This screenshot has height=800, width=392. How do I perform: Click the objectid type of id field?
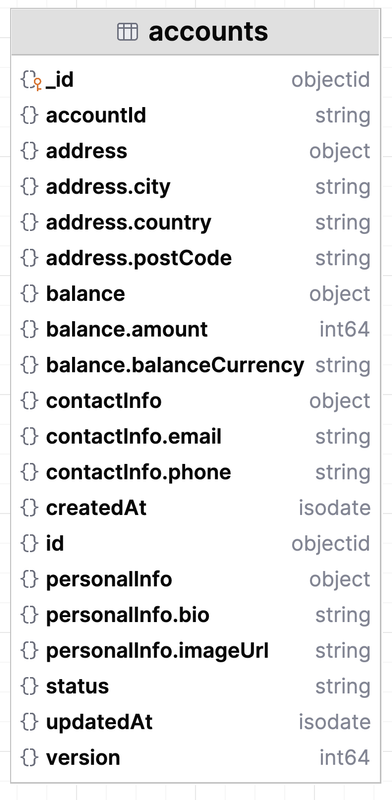coord(331,544)
